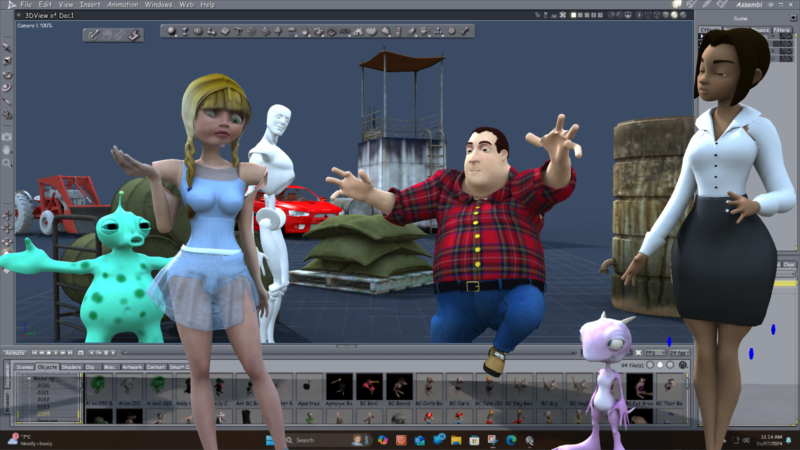800x450 pixels.
Task: Select the 2021 folder in browser tree
Action: [x=43, y=393]
